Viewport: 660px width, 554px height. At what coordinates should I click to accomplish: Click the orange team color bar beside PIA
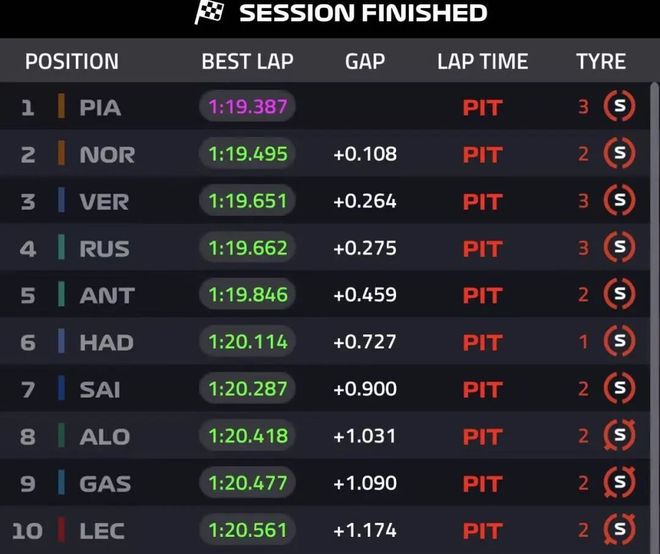[x=61, y=107]
